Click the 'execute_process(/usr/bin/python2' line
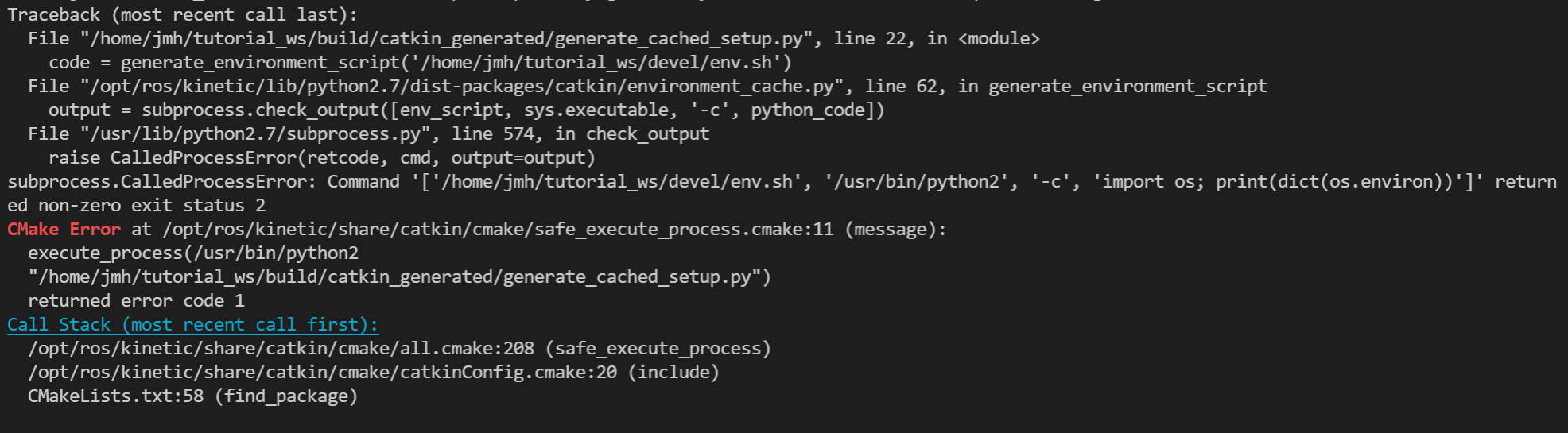This screenshot has width=1568, height=433. pyautogui.click(x=193, y=253)
